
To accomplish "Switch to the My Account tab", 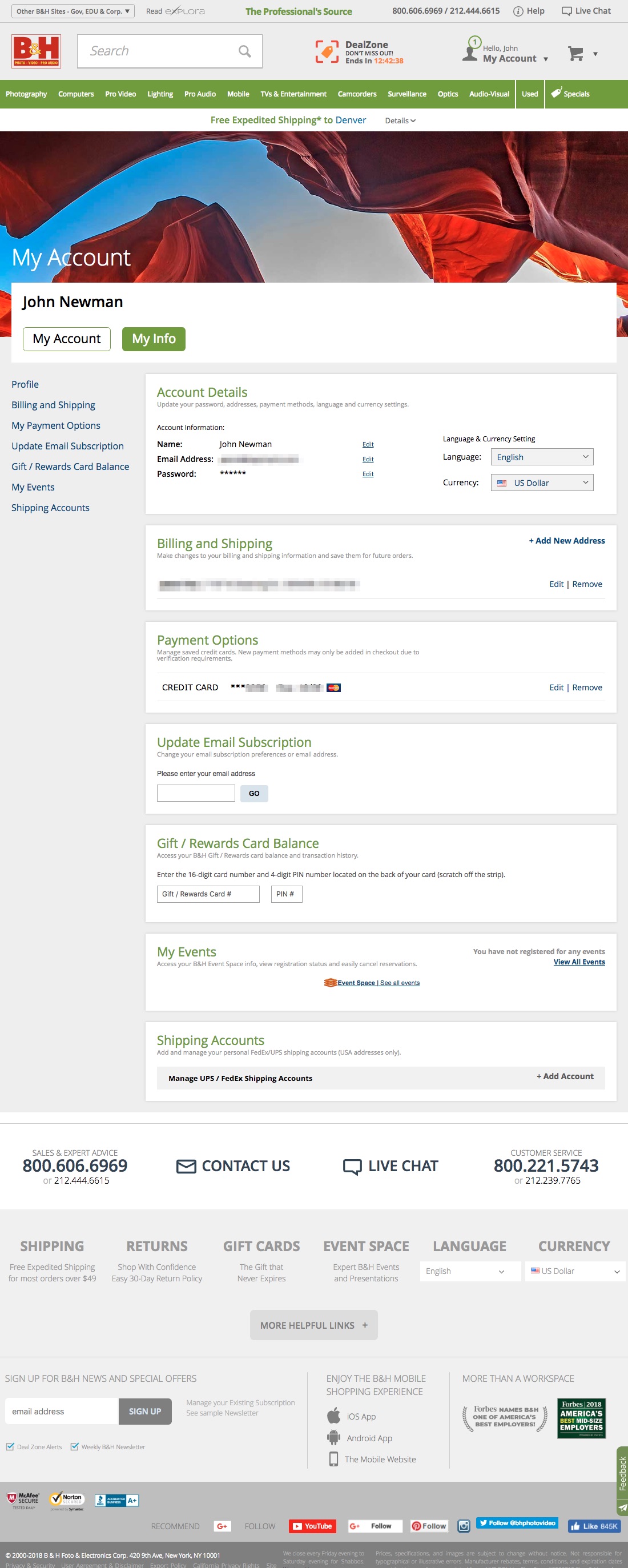I will 67,339.
